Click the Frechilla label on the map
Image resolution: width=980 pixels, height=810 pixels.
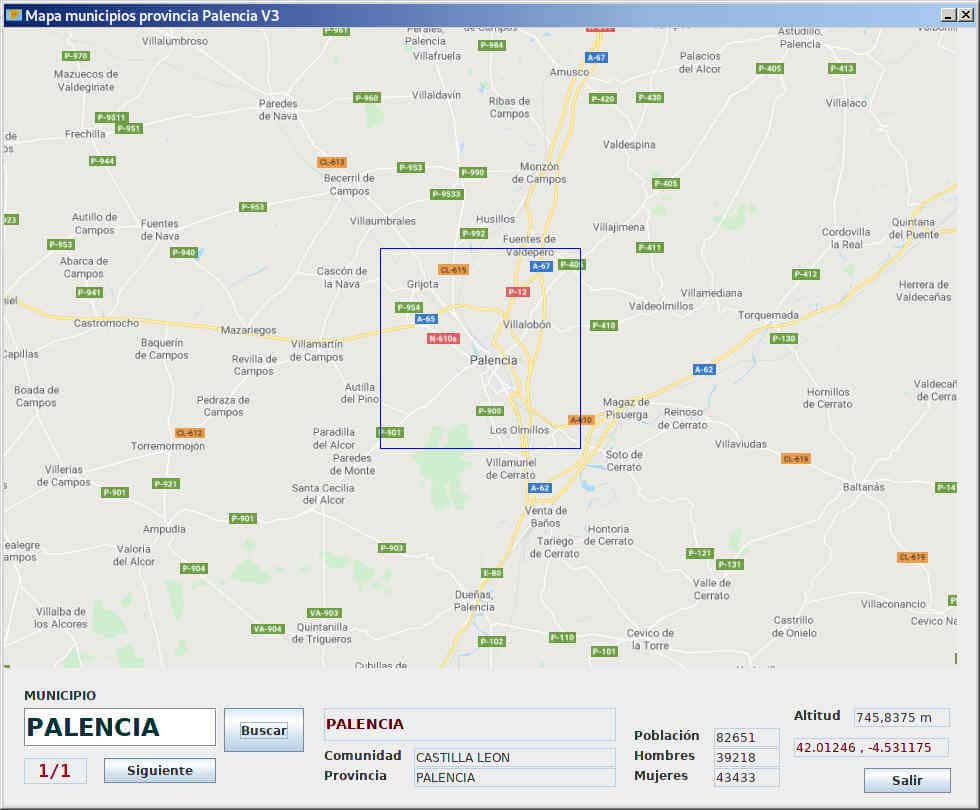pos(85,134)
